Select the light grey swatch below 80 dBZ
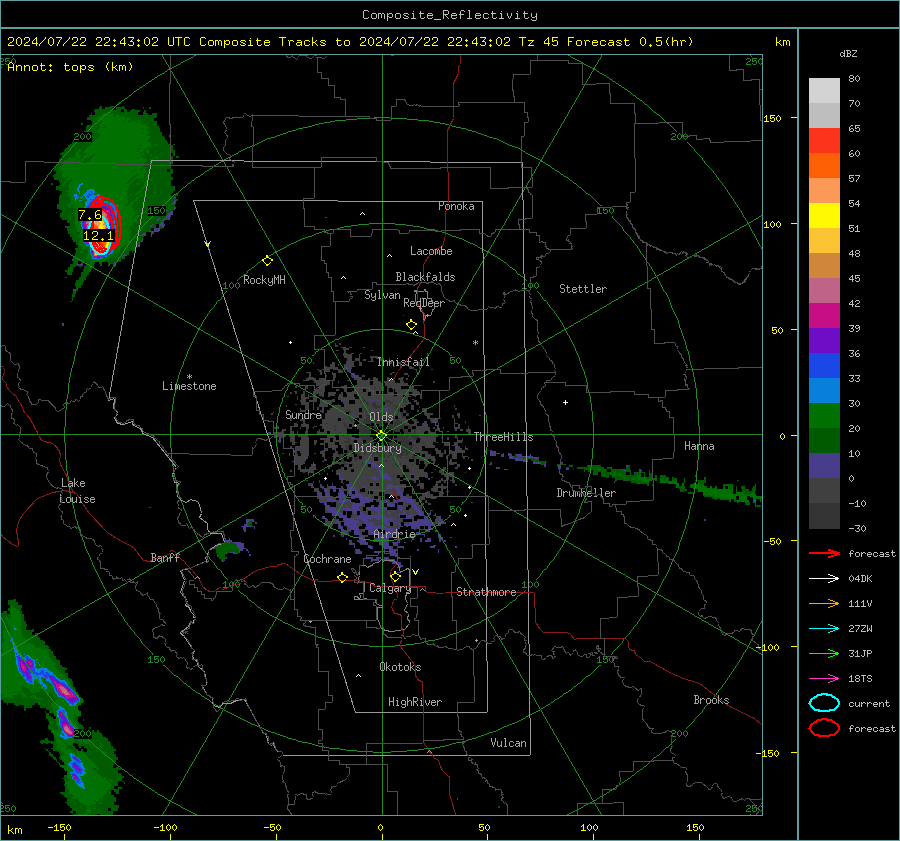 pos(824,91)
